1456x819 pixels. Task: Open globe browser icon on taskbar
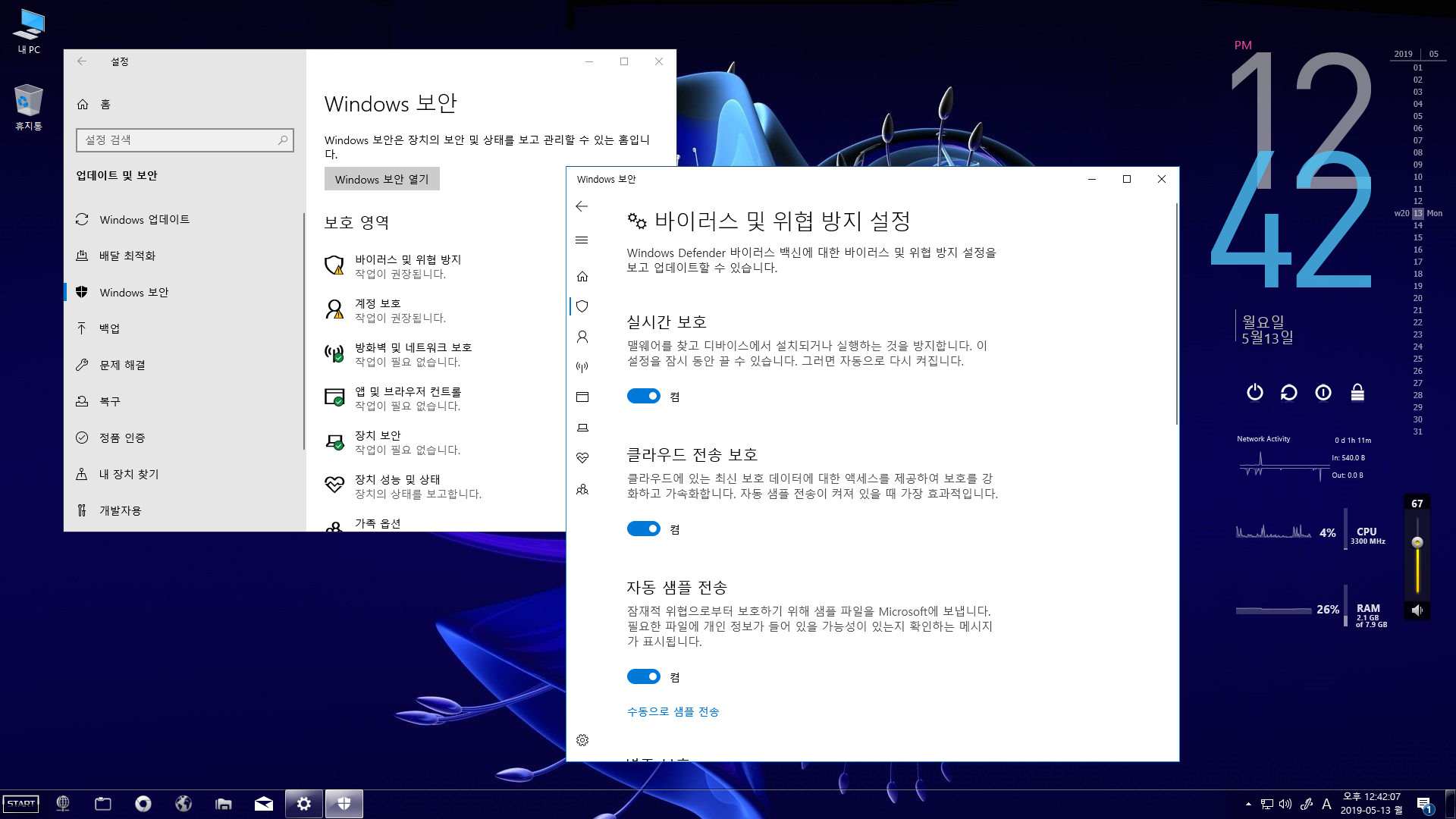point(63,804)
